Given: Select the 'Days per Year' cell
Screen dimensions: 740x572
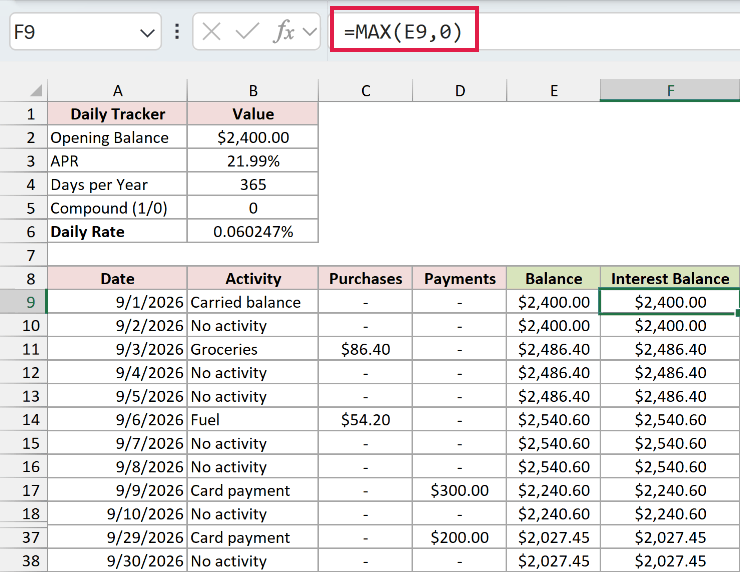Looking at the screenshot, I should (x=118, y=185).
